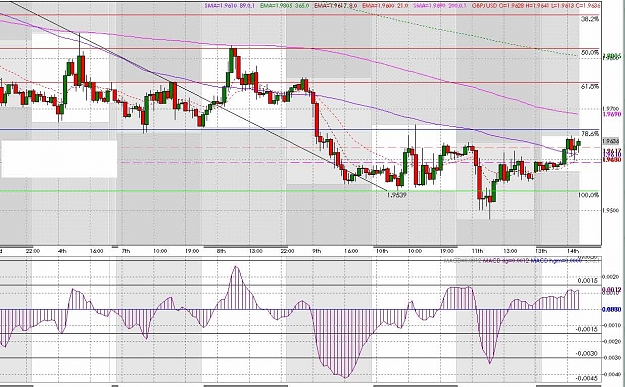Image resolution: width=625 pixels, height=387 pixels.
Task: Click the 1.9700 price axis label
Action: [x=611, y=108]
